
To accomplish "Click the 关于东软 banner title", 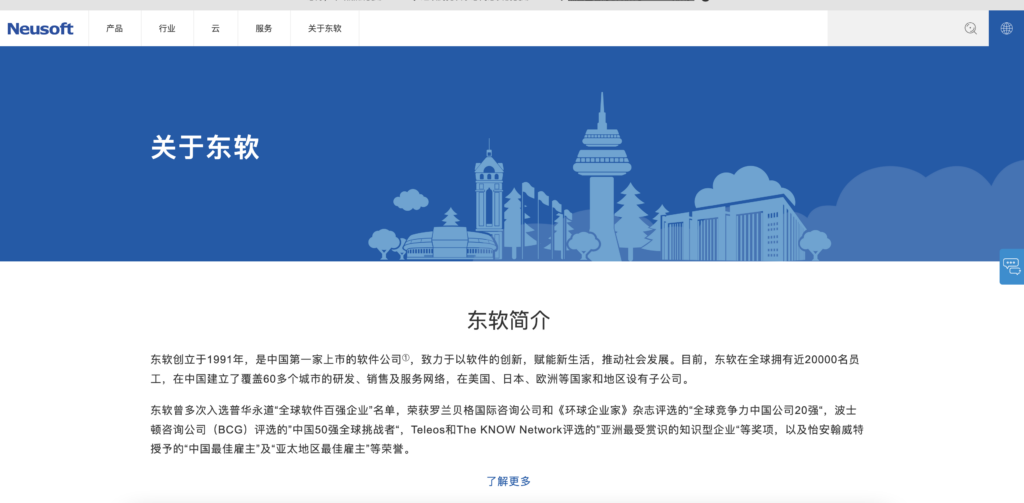I will coord(205,148).
